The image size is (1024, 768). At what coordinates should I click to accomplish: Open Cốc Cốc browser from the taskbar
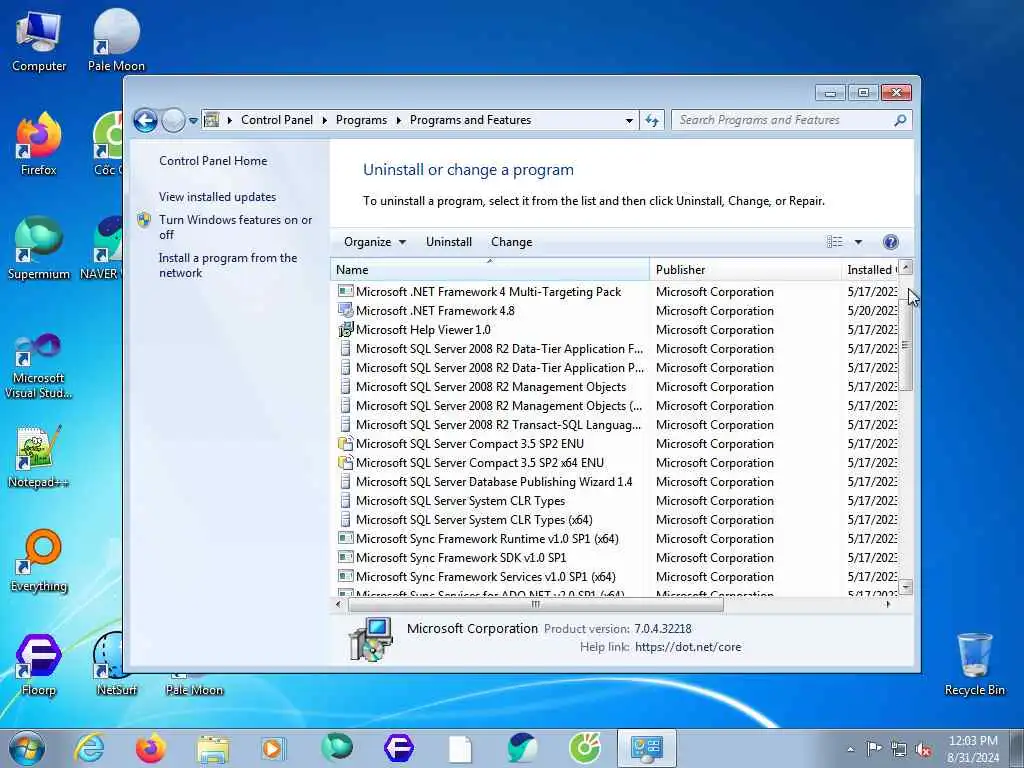point(584,748)
